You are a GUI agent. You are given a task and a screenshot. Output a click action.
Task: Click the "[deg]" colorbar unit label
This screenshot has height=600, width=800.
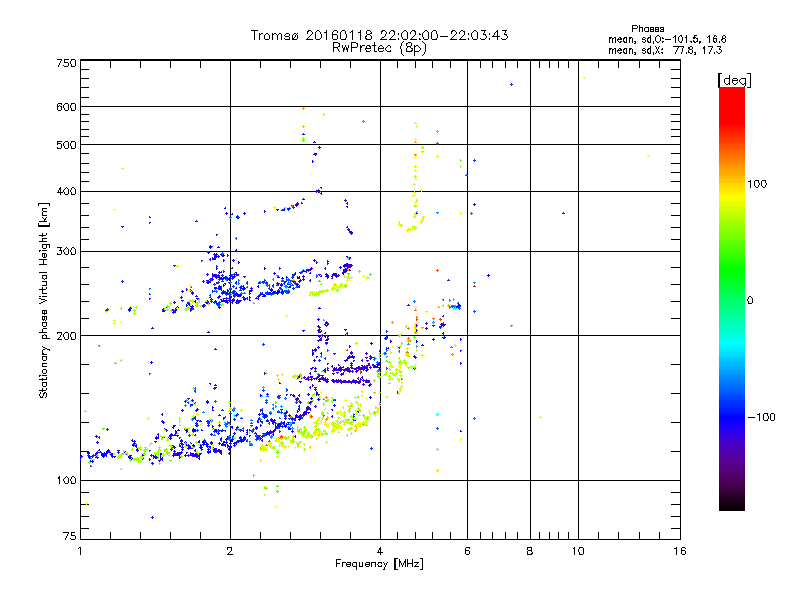pyautogui.click(x=734, y=80)
